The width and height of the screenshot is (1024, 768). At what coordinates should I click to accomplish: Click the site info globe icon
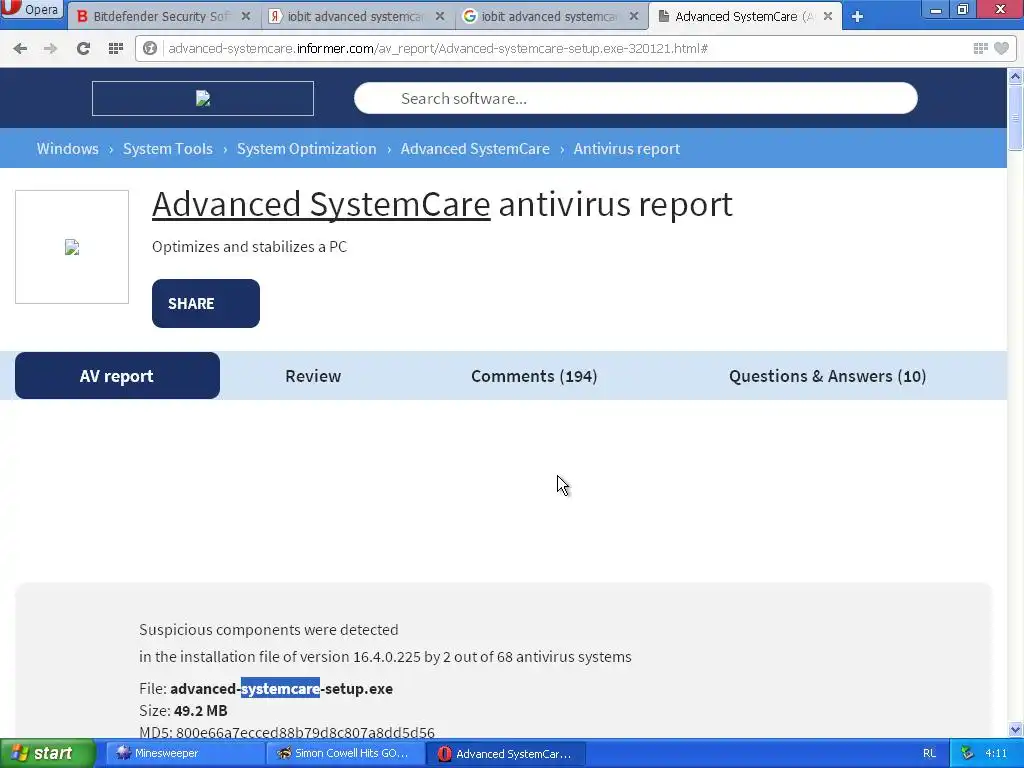150,48
